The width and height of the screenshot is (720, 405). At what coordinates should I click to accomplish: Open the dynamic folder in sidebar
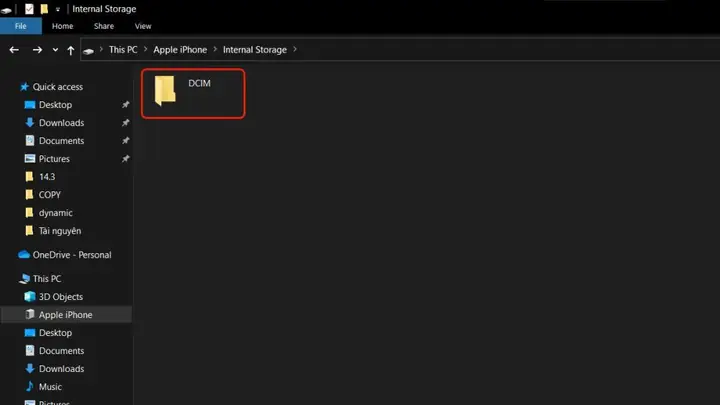point(56,213)
